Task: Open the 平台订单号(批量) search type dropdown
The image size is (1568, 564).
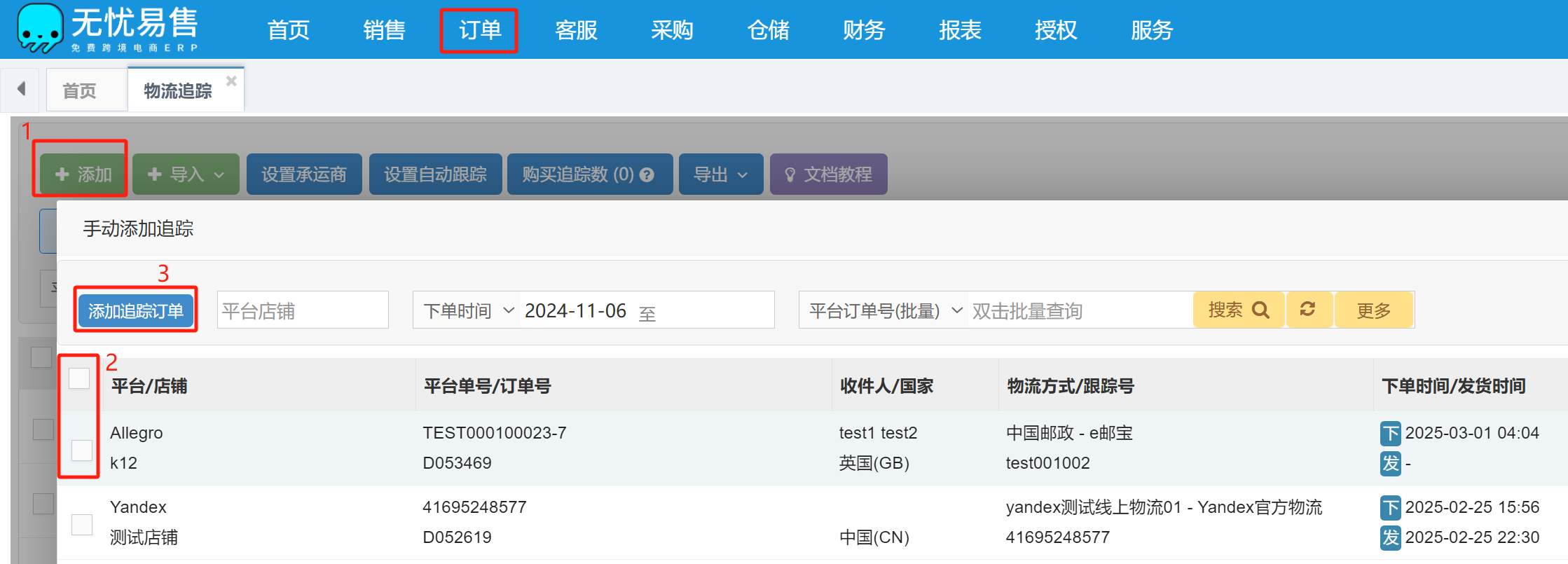Action: click(x=885, y=310)
